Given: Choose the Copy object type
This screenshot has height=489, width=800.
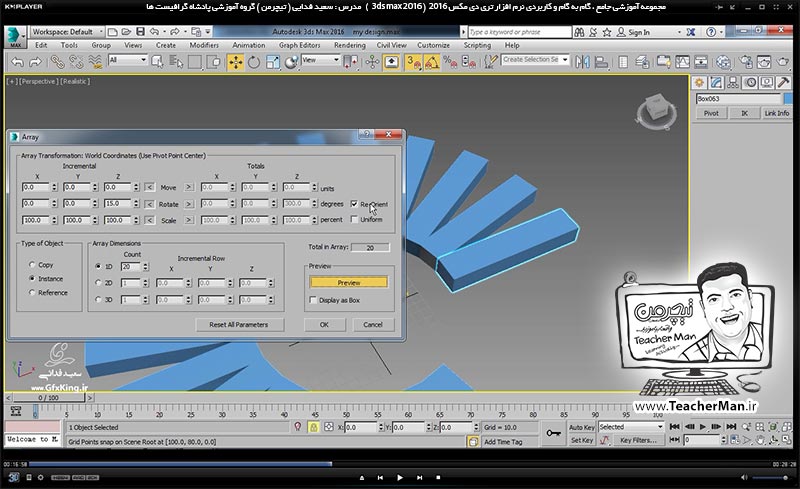Looking at the screenshot, I should click(x=32, y=265).
